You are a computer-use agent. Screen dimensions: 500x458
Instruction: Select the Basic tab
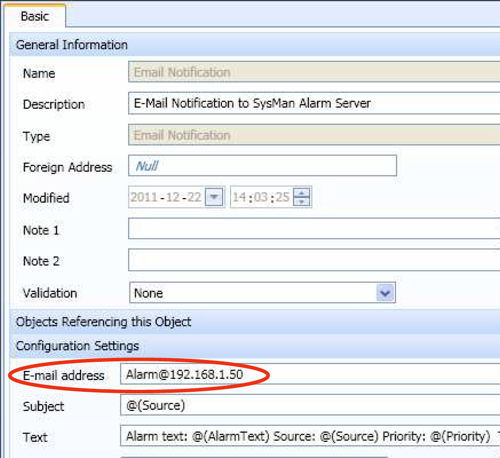tap(35, 16)
